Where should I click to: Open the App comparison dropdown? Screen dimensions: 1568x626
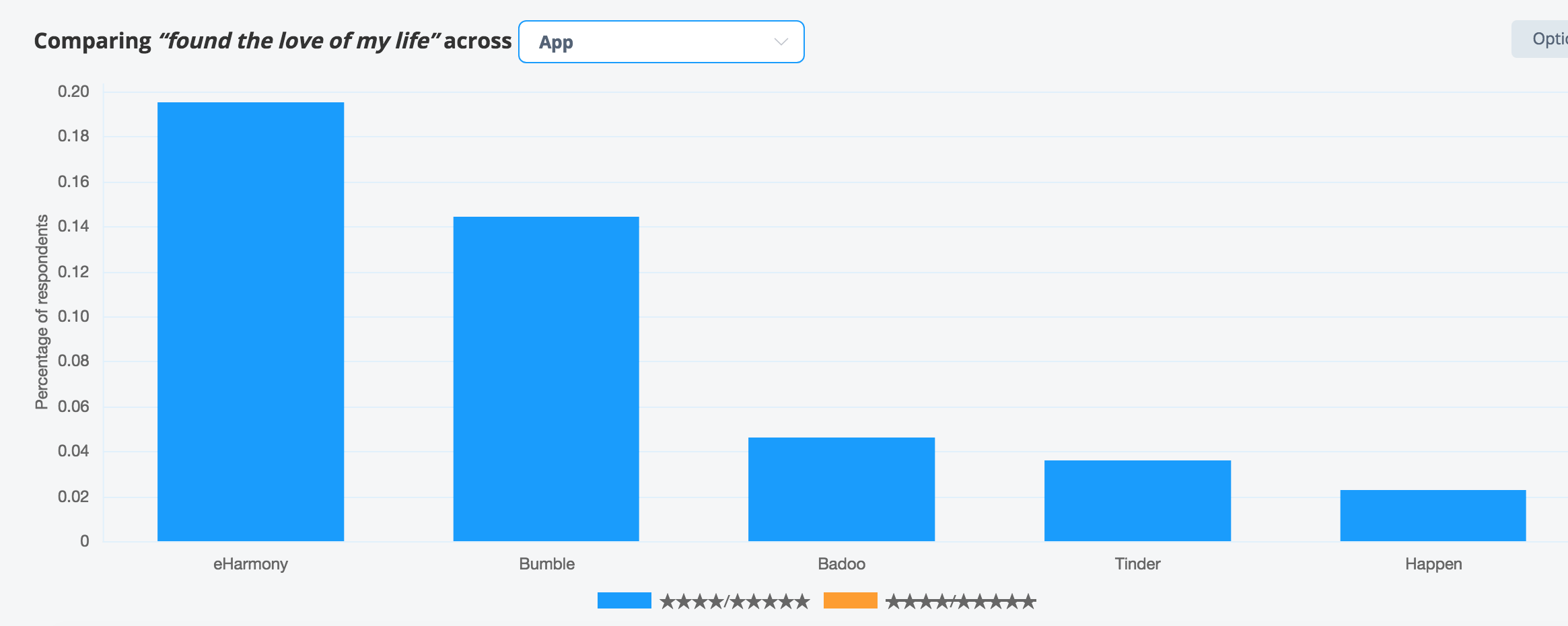pos(661,42)
